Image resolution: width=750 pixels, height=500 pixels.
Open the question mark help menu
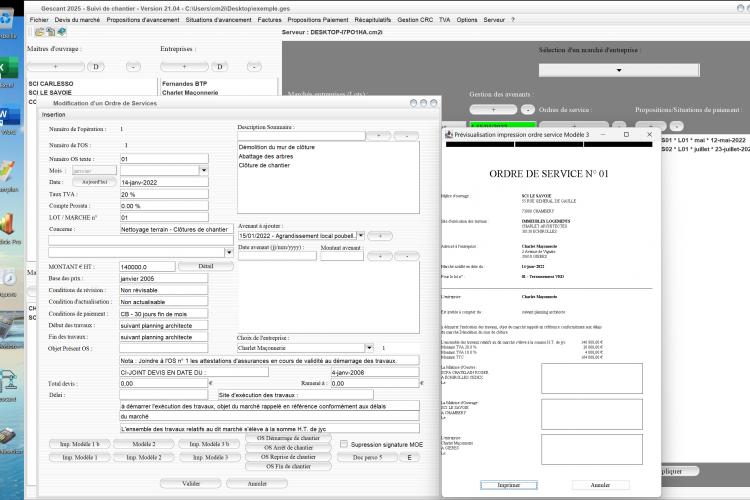[x=513, y=20]
